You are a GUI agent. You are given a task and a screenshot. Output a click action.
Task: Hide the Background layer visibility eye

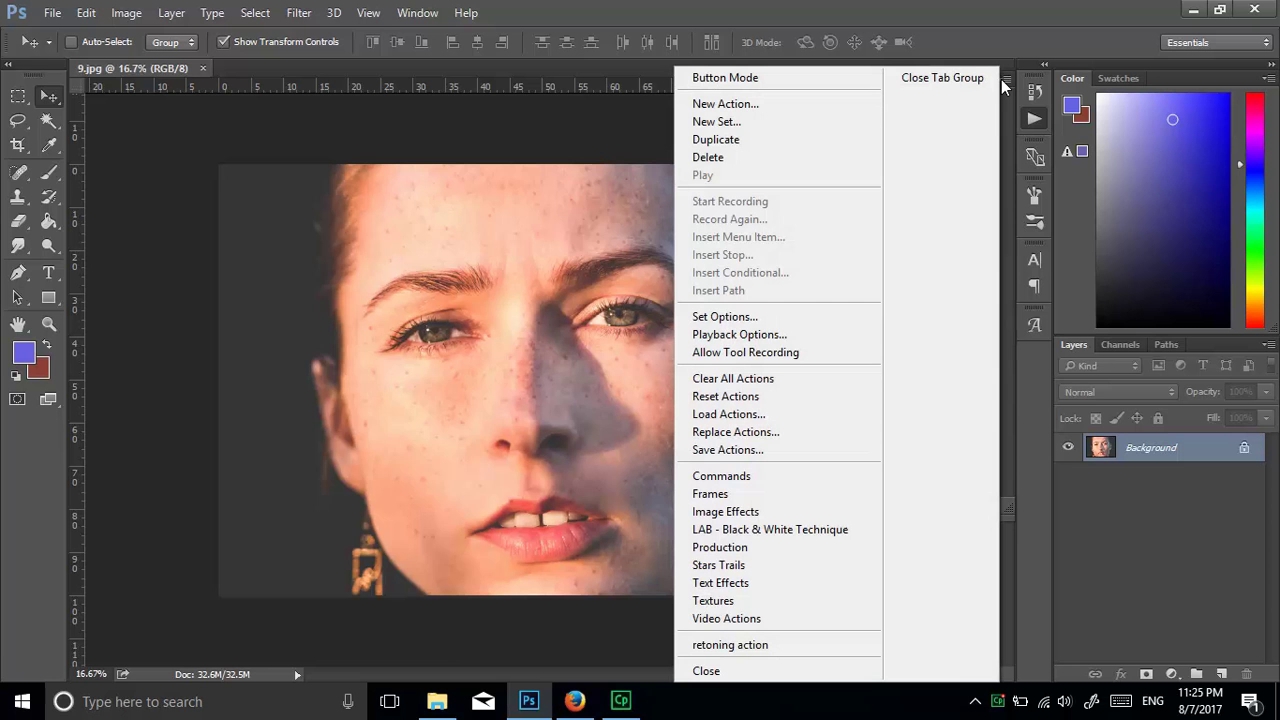(1068, 448)
